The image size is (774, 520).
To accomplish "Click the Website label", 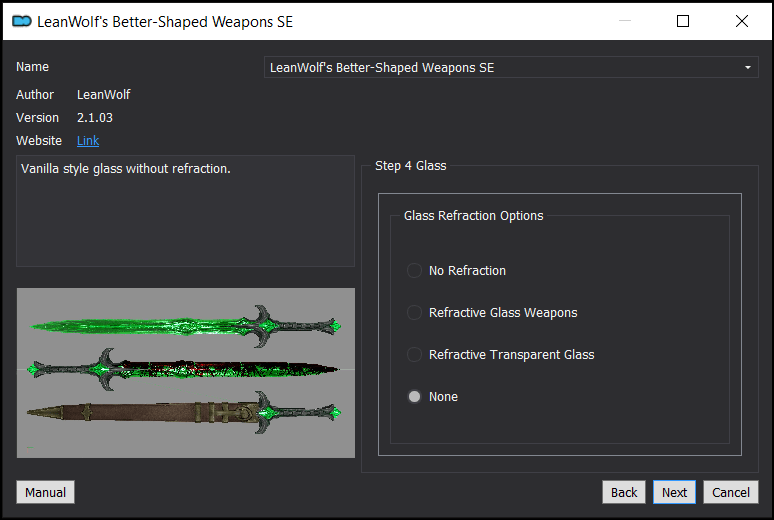I will [39, 141].
